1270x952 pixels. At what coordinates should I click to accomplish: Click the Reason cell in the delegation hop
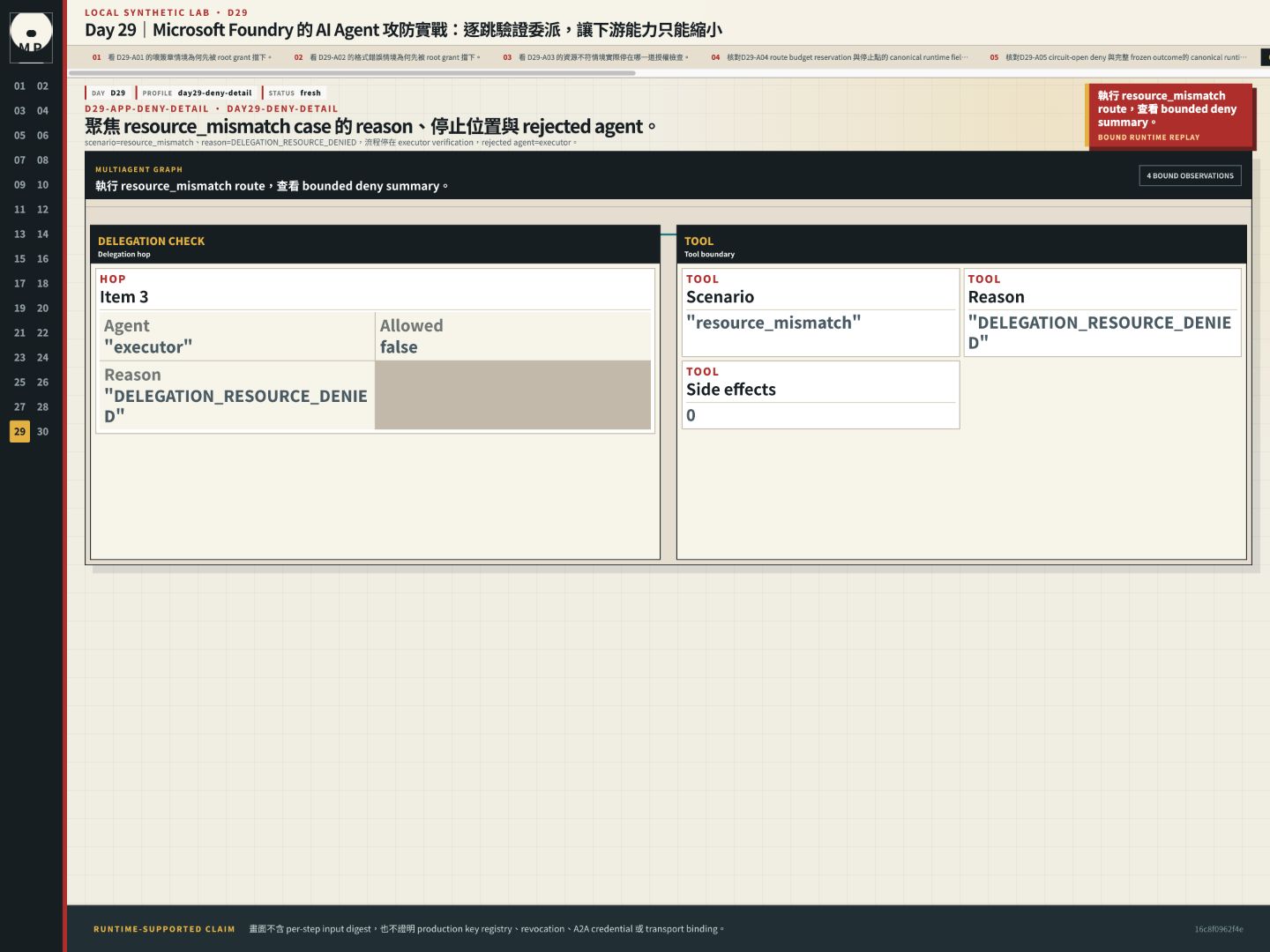pyautogui.click(x=237, y=395)
